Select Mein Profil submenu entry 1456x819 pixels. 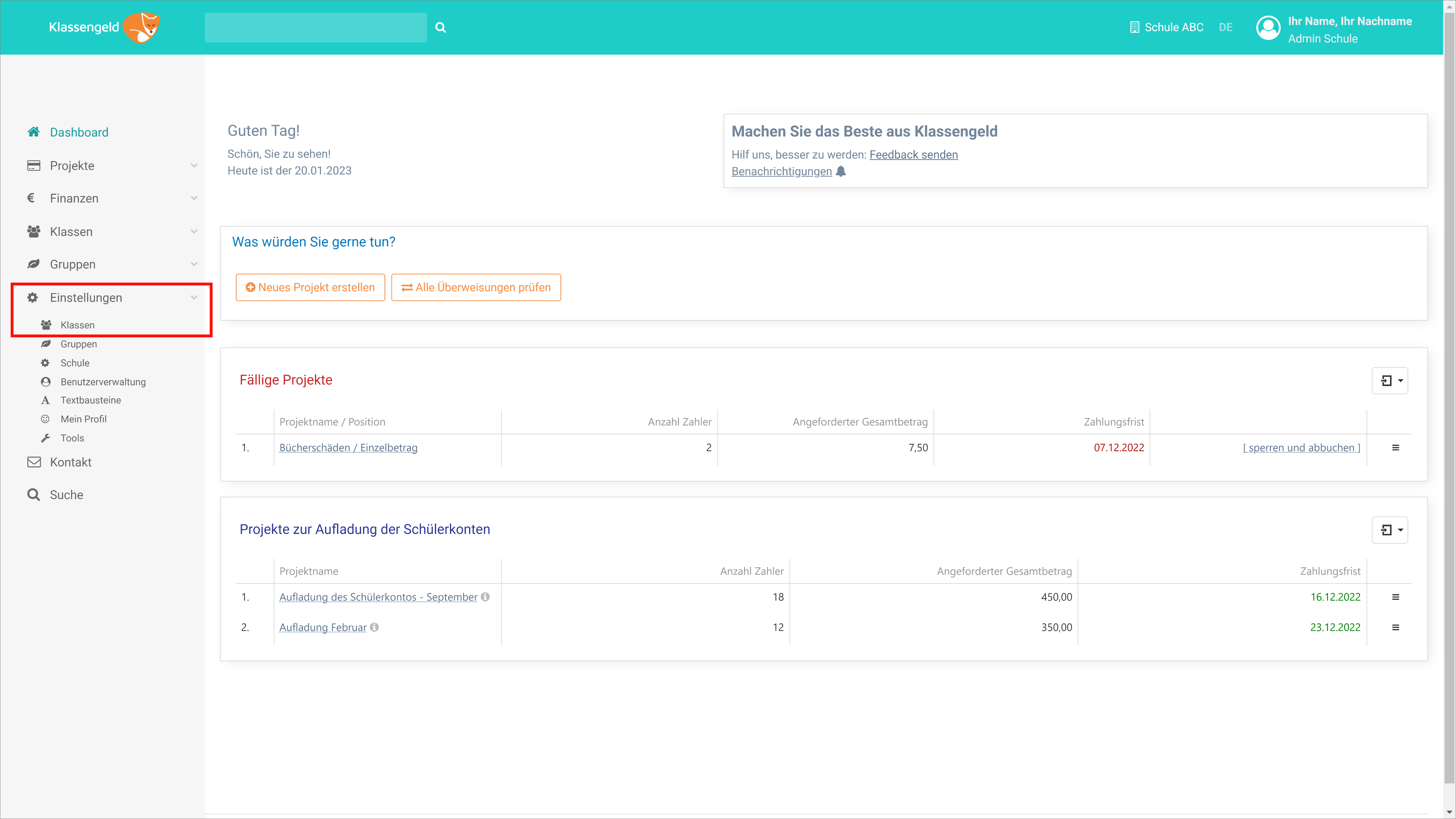pyautogui.click(x=83, y=419)
